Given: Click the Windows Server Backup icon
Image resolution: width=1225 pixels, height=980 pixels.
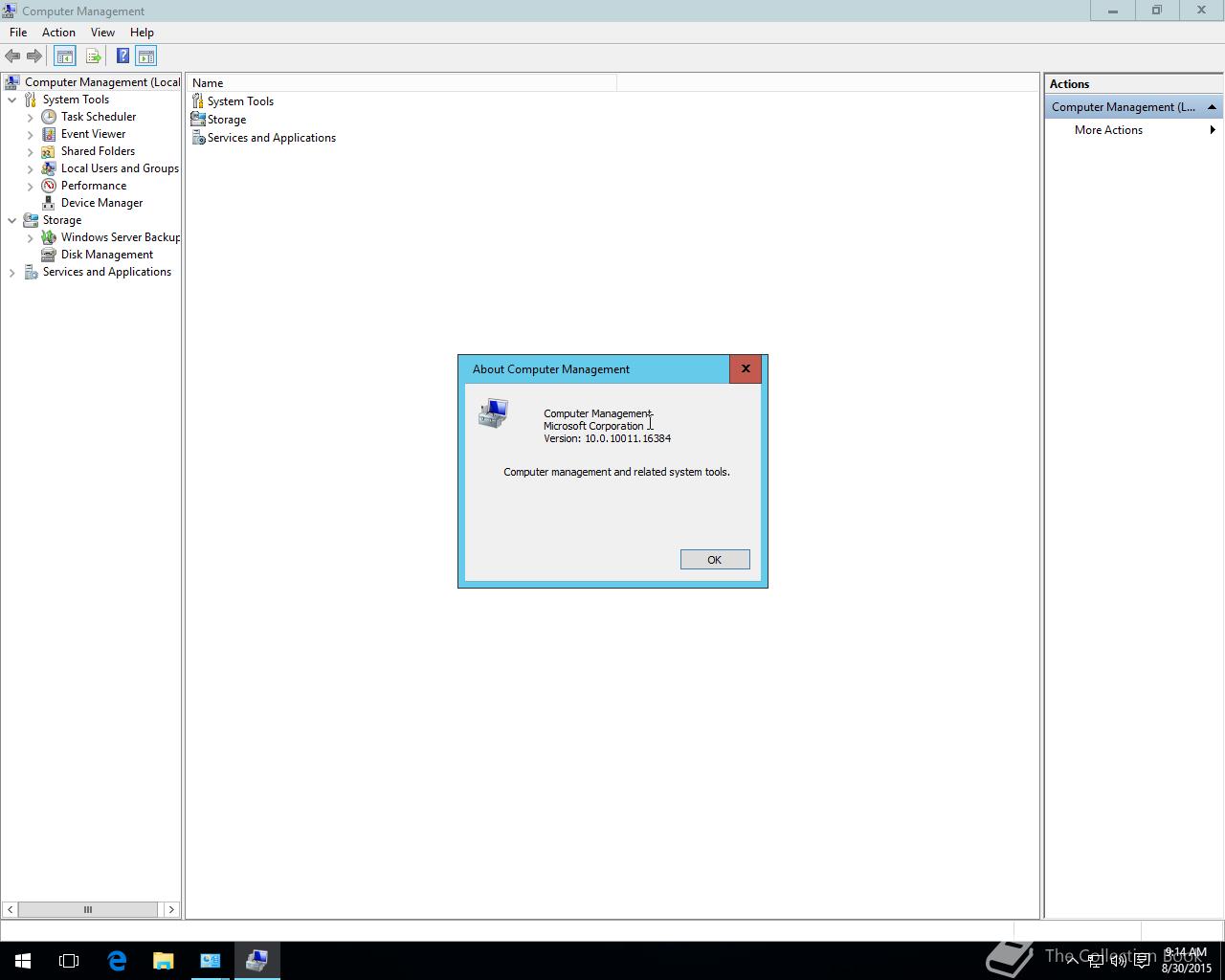Looking at the screenshot, I should point(49,237).
